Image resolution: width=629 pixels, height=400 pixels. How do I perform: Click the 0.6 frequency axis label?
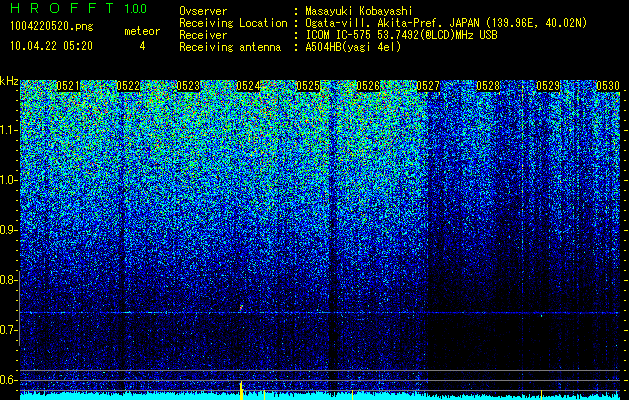pyautogui.click(x=8, y=380)
